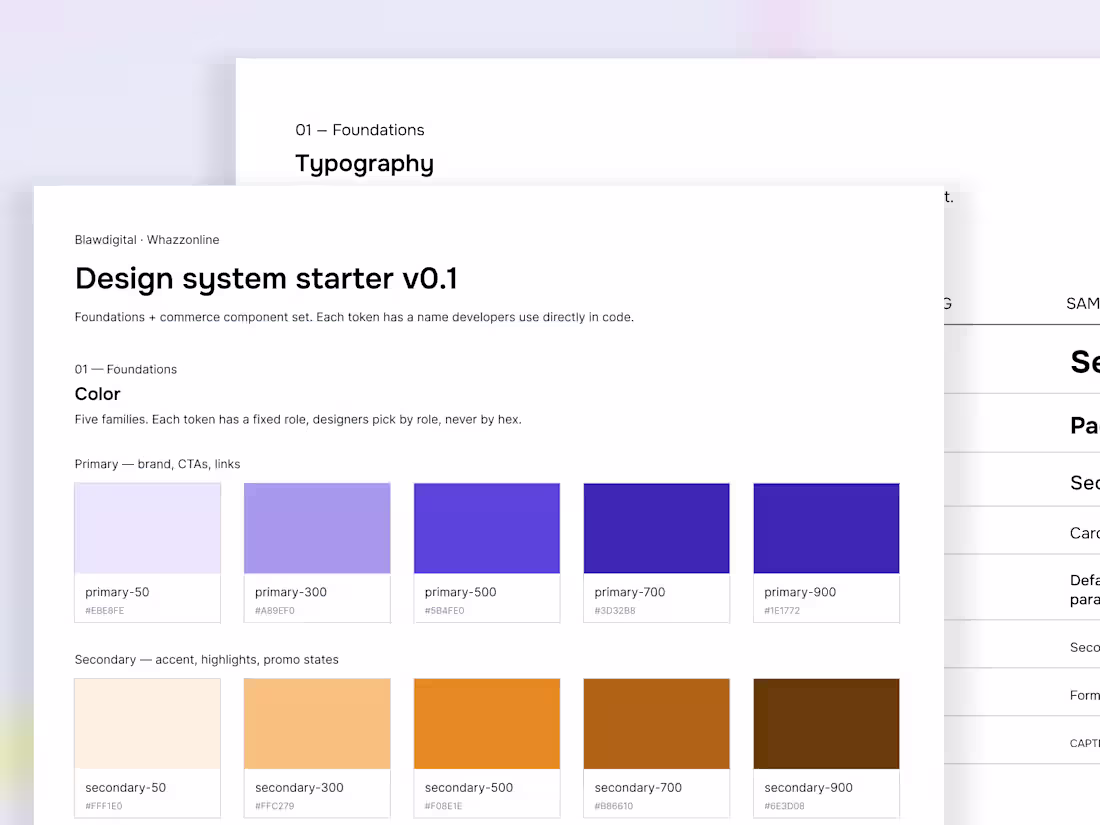Pick the secondary-300 peach swatch

[x=317, y=724]
